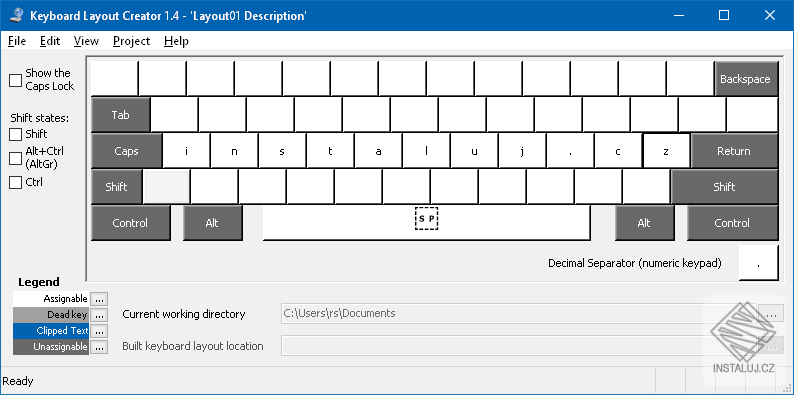Click the white Assignable color swatch
The height and width of the screenshot is (395, 794).
tap(51, 299)
